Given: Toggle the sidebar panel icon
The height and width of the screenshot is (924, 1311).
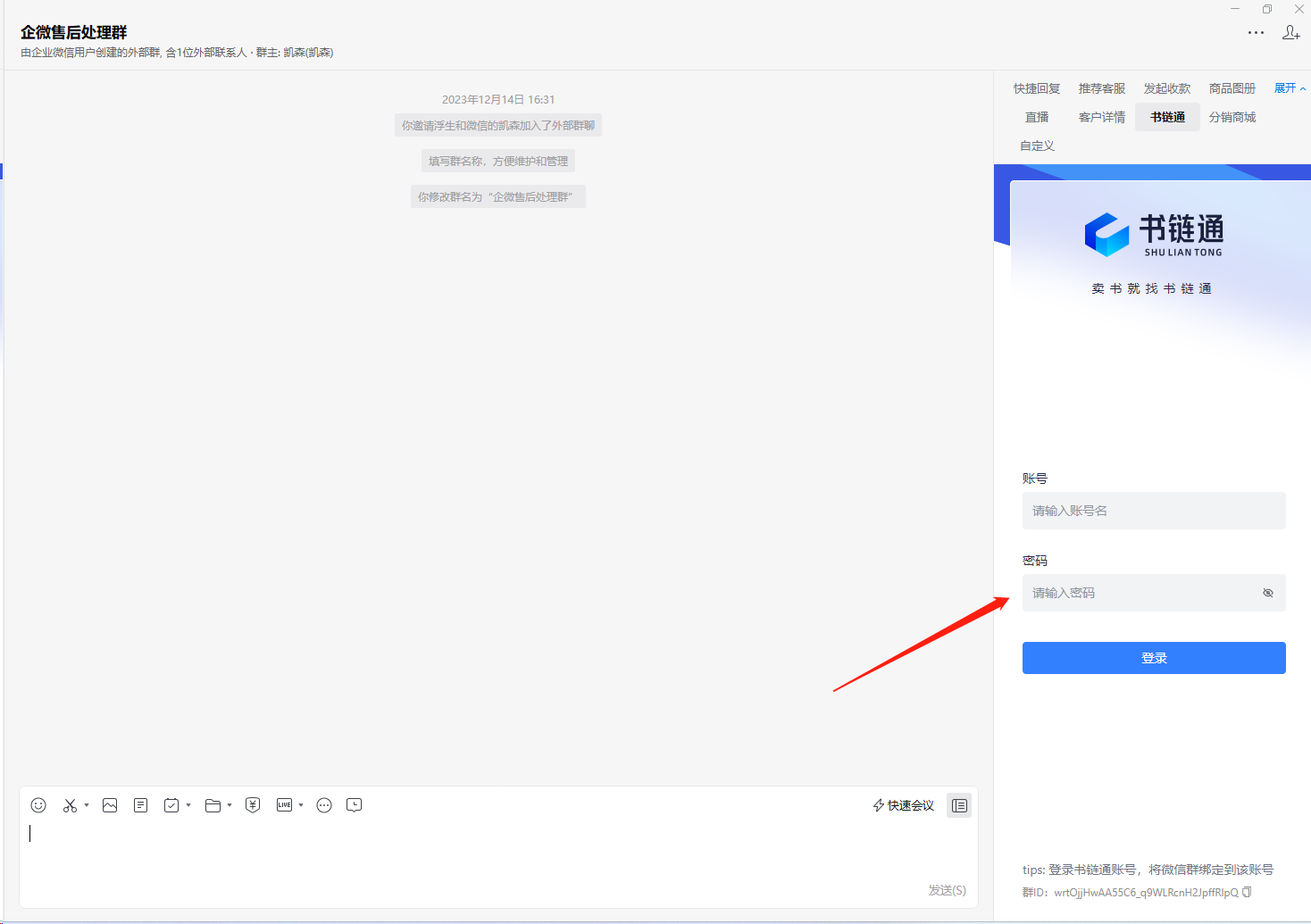Looking at the screenshot, I should (959, 805).
